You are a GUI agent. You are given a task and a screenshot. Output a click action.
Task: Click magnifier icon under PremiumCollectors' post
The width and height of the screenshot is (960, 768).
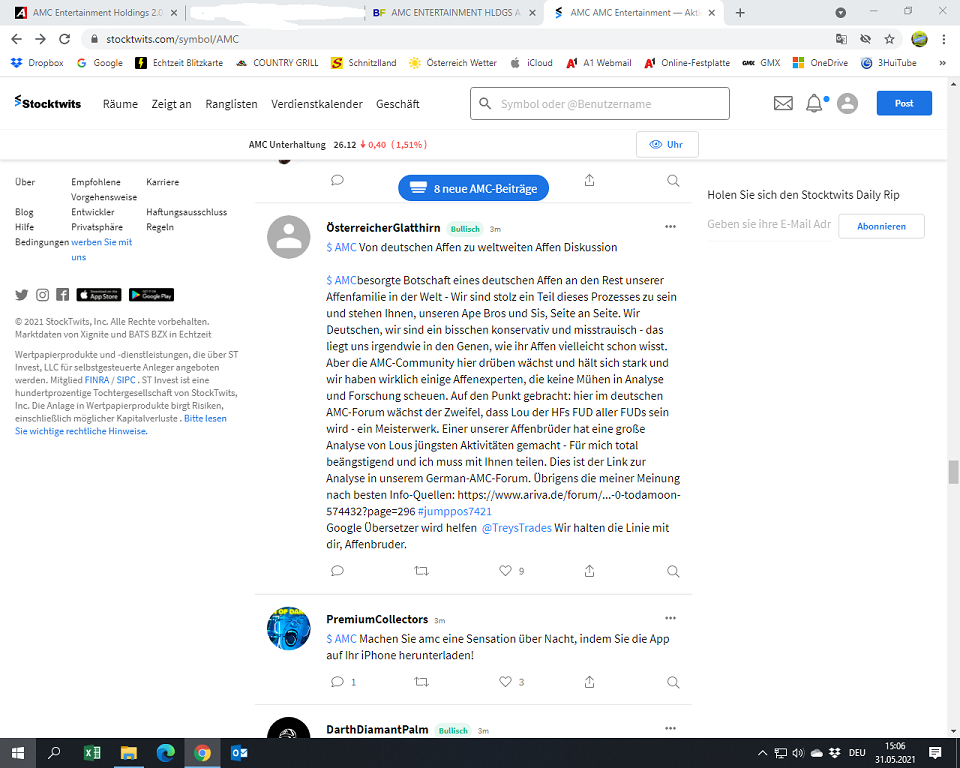coord(673,682)
